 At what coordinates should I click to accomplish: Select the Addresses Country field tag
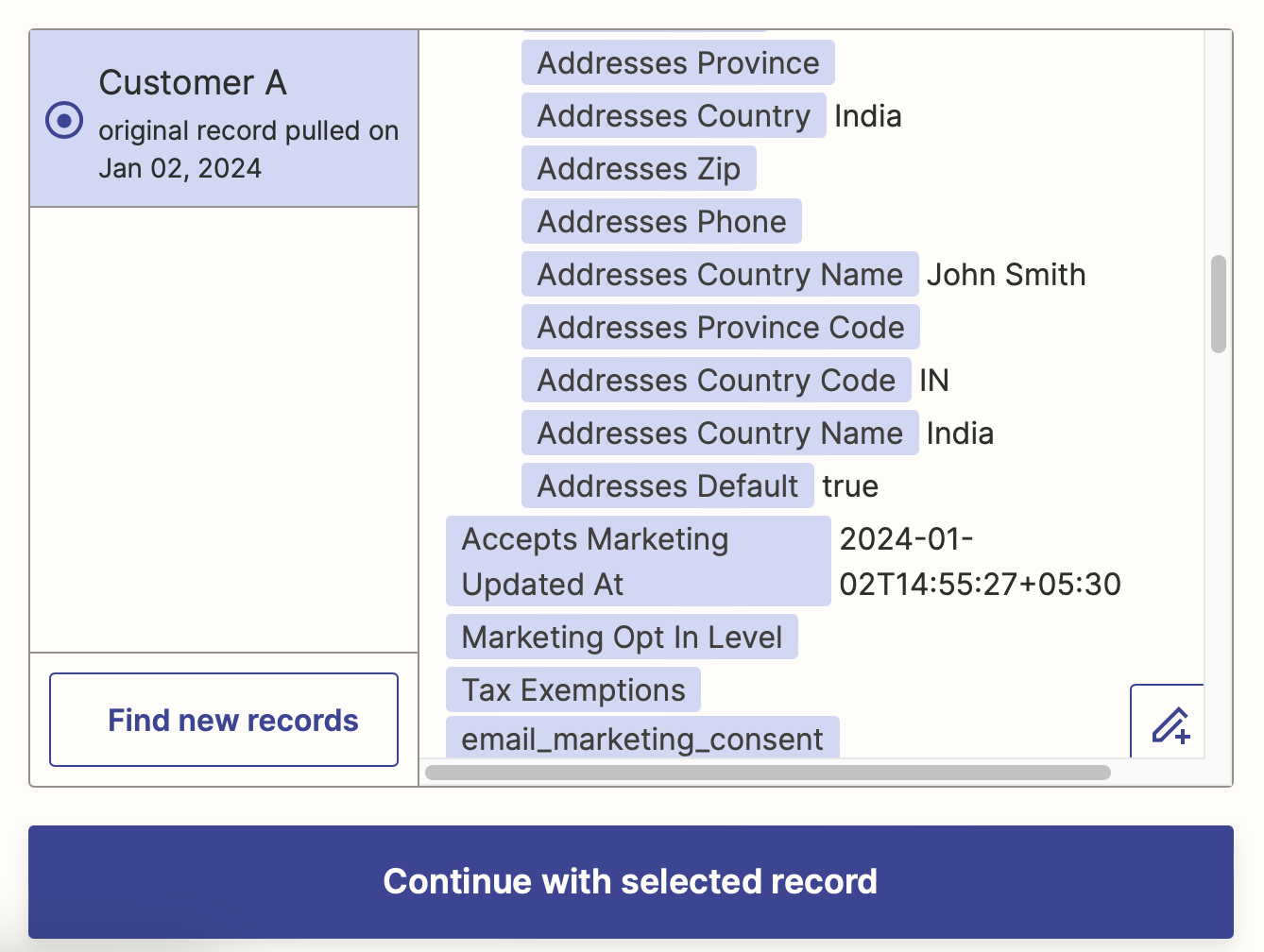click(x=674, y=115)
